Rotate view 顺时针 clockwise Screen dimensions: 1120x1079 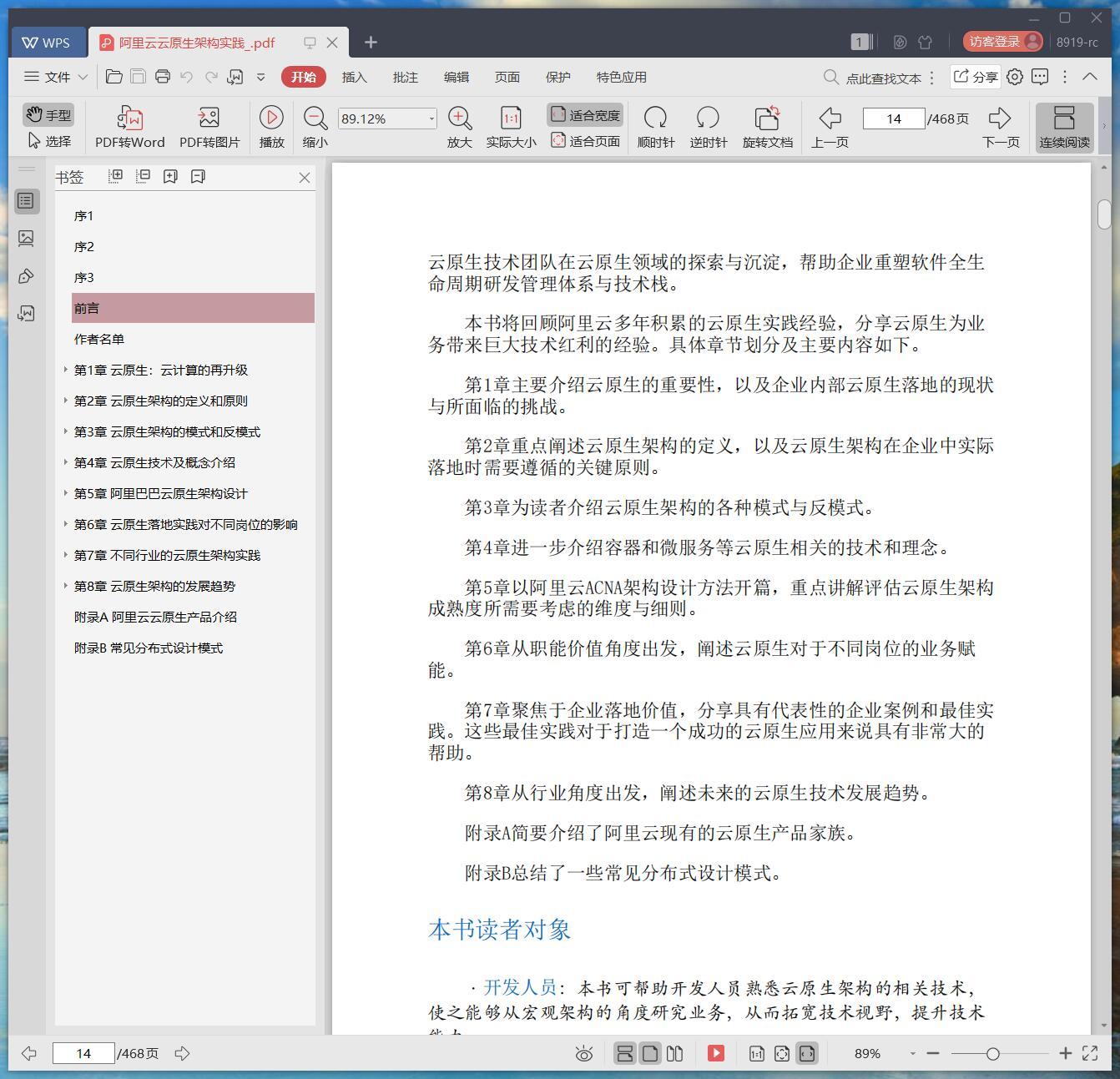click(656, 127)
